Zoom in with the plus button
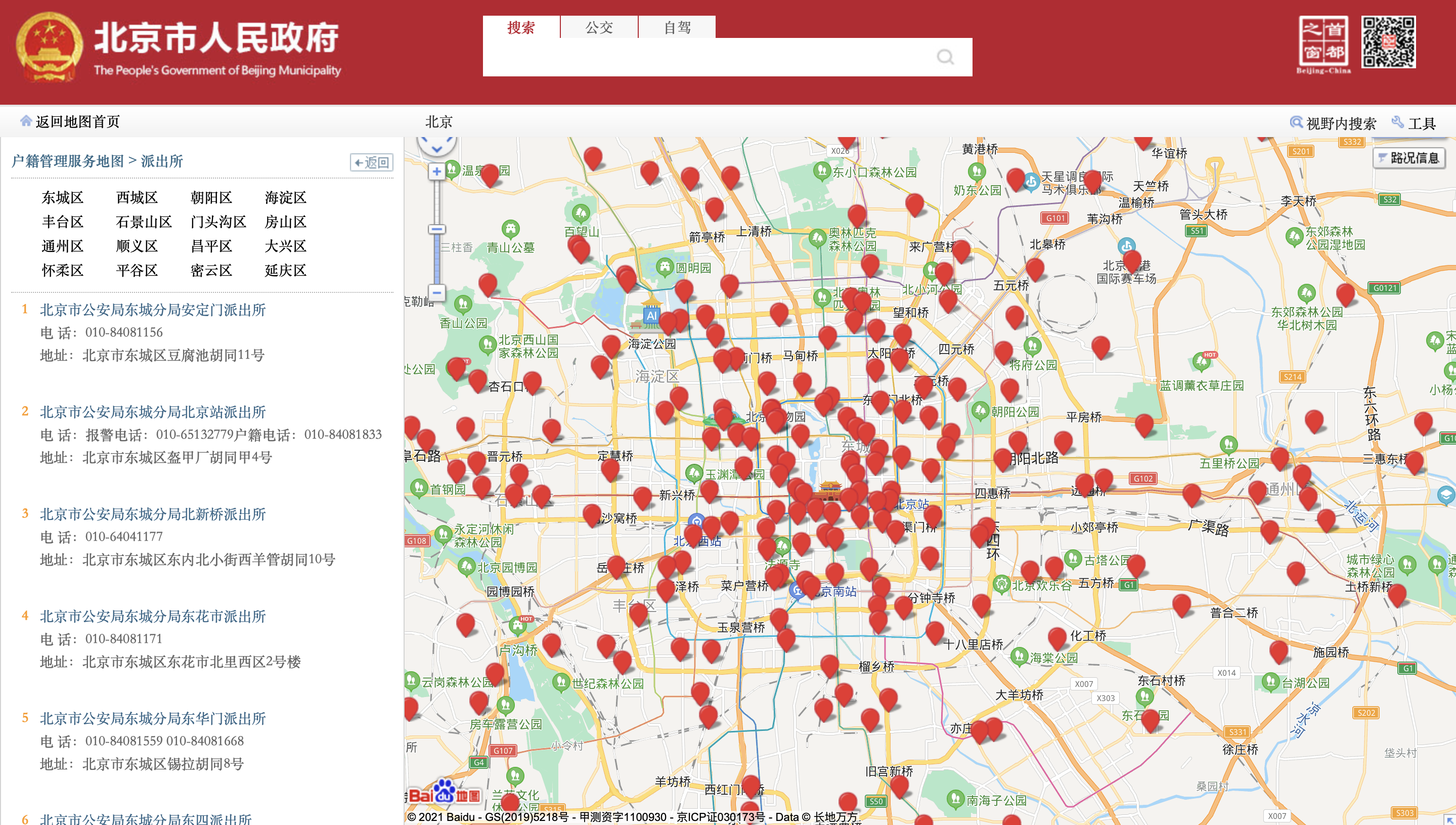Viewport: 1456px width, 825px height. coord(436,171)
